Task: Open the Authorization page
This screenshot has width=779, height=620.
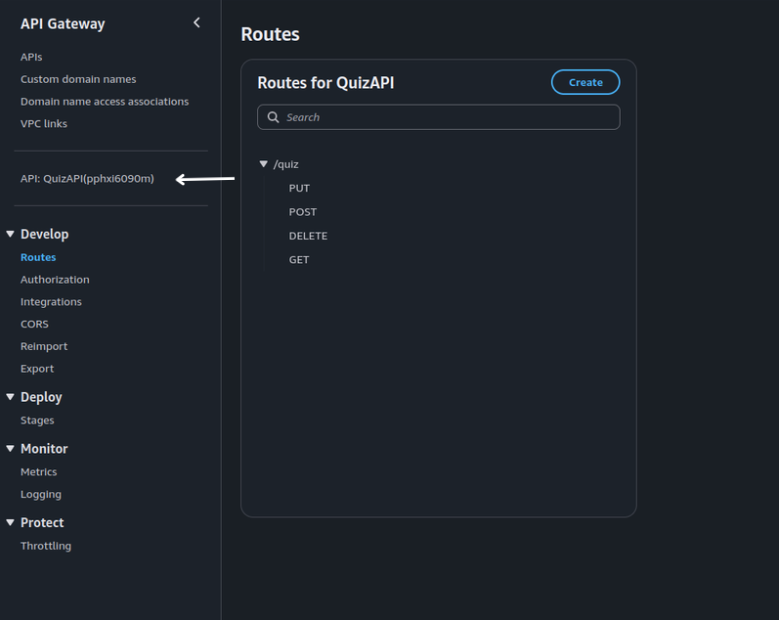Action: (x=55, y=280)
